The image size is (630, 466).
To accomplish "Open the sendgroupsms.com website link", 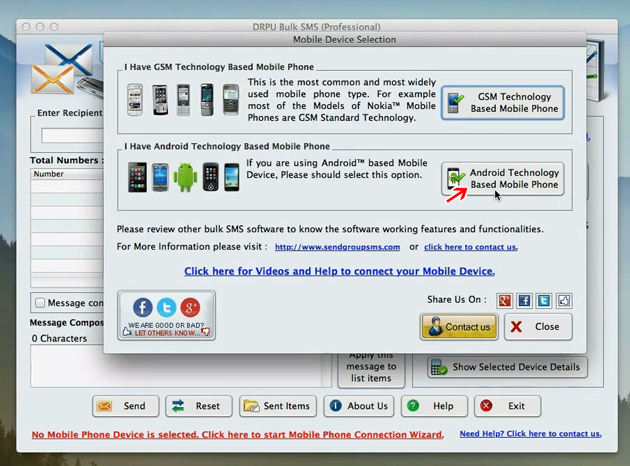I will pos(338,247).
